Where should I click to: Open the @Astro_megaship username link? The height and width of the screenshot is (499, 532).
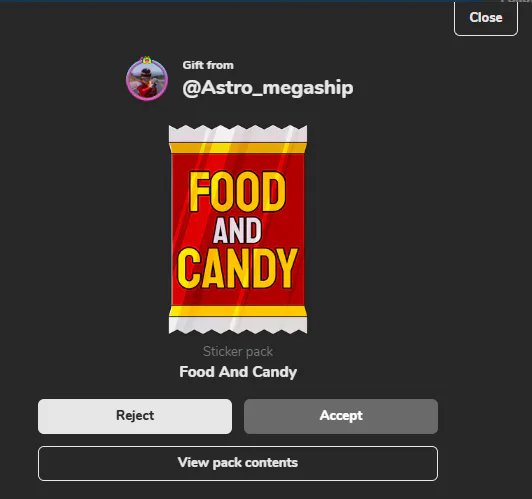268,88
